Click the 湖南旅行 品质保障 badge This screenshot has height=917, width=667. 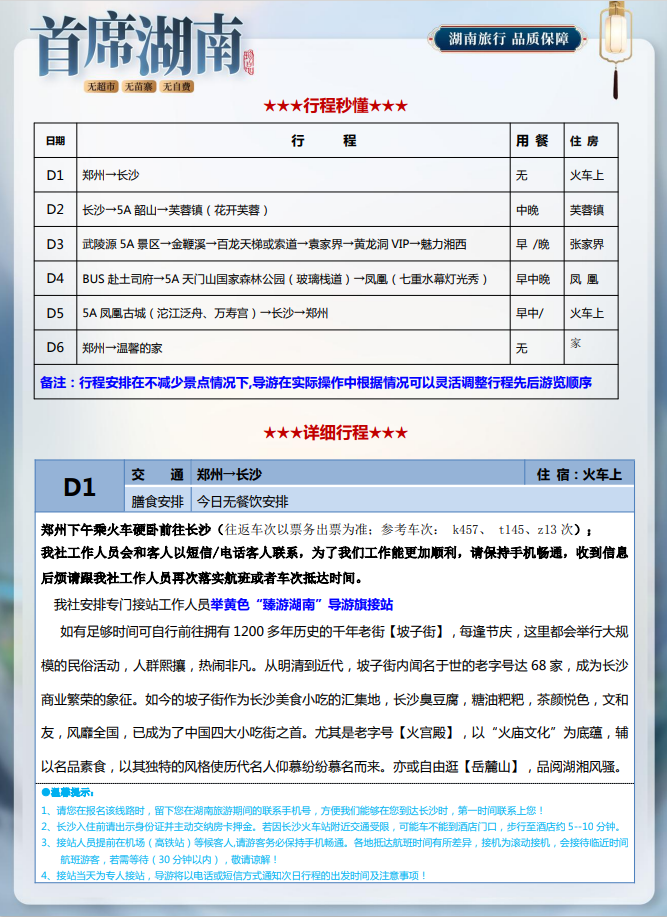point(508,39)
